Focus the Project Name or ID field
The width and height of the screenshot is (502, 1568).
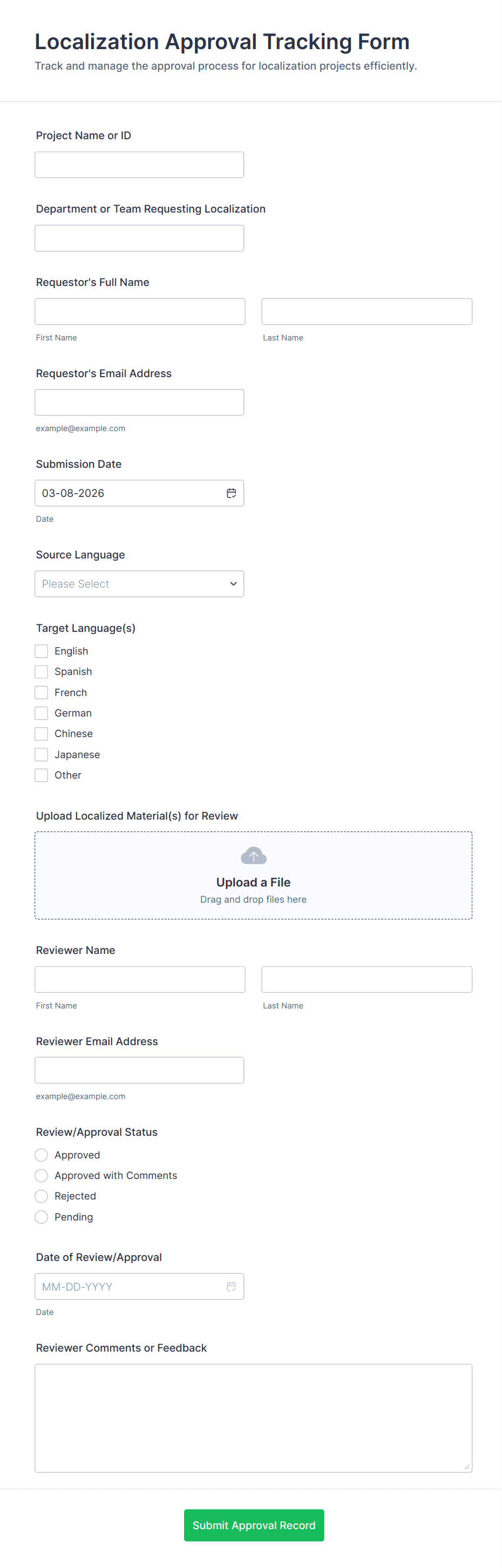coord(139,165)
